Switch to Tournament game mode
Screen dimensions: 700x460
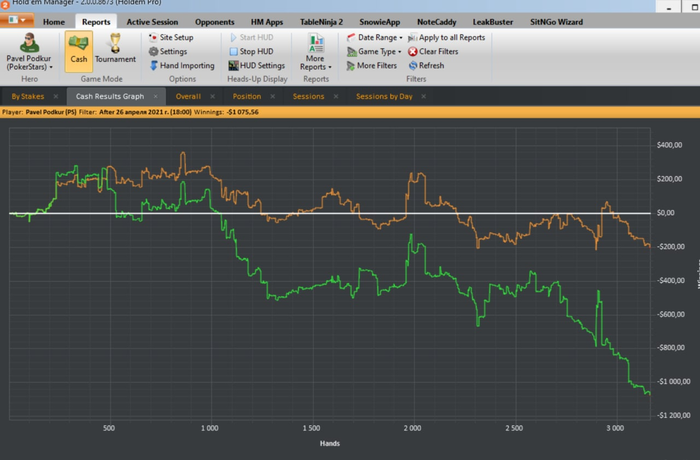115,48
